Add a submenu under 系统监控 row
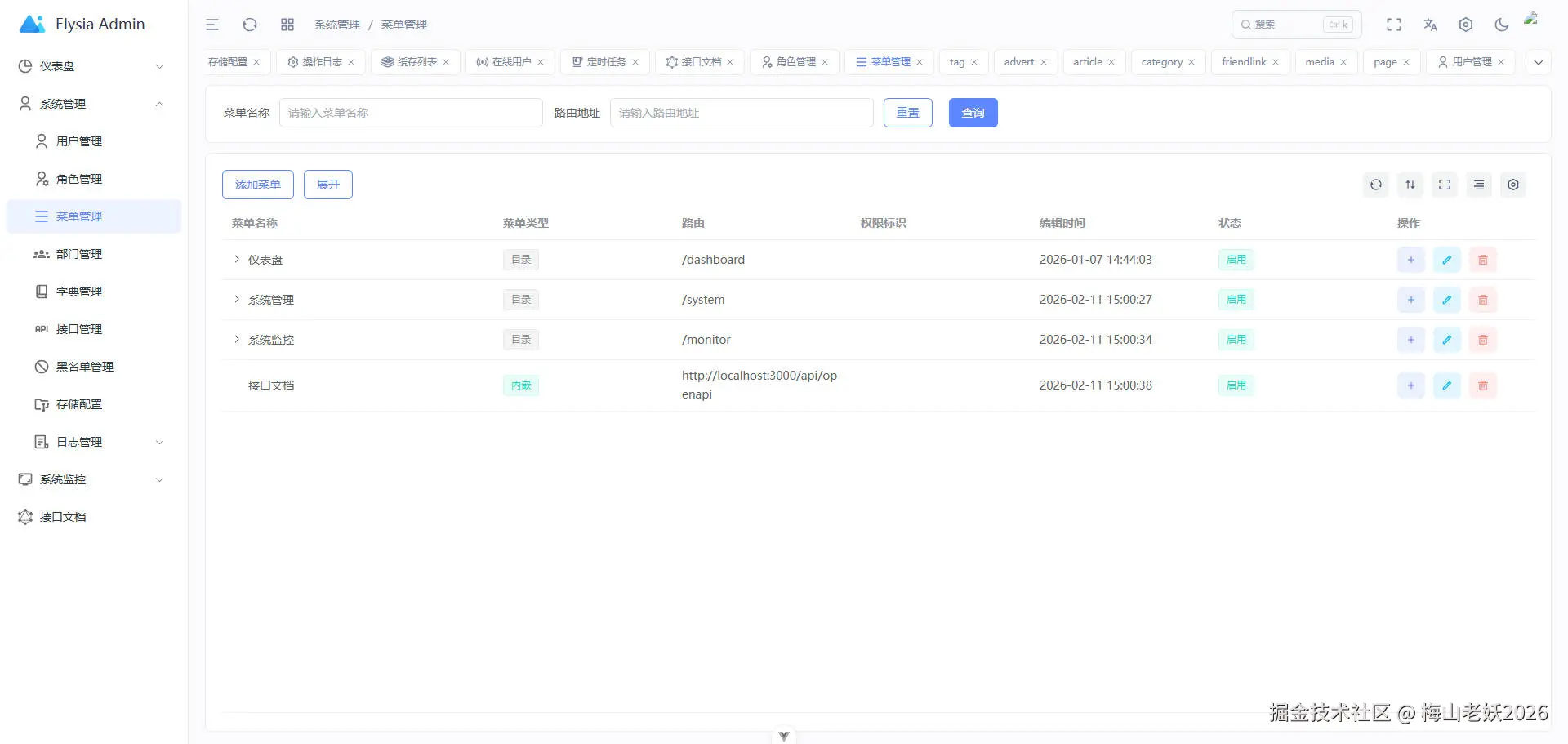Viewport: 1568px width, 744px height. coord(1411,340)
